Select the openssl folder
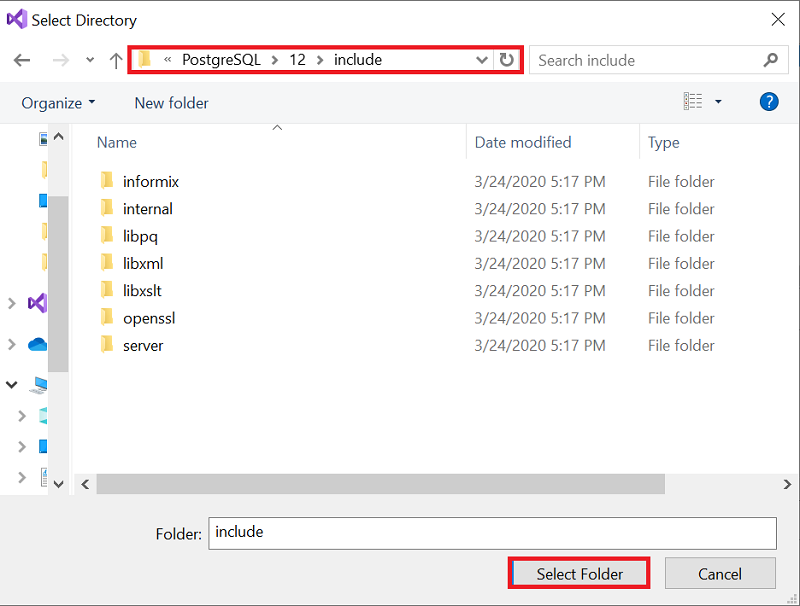 [x=148, y=318]
